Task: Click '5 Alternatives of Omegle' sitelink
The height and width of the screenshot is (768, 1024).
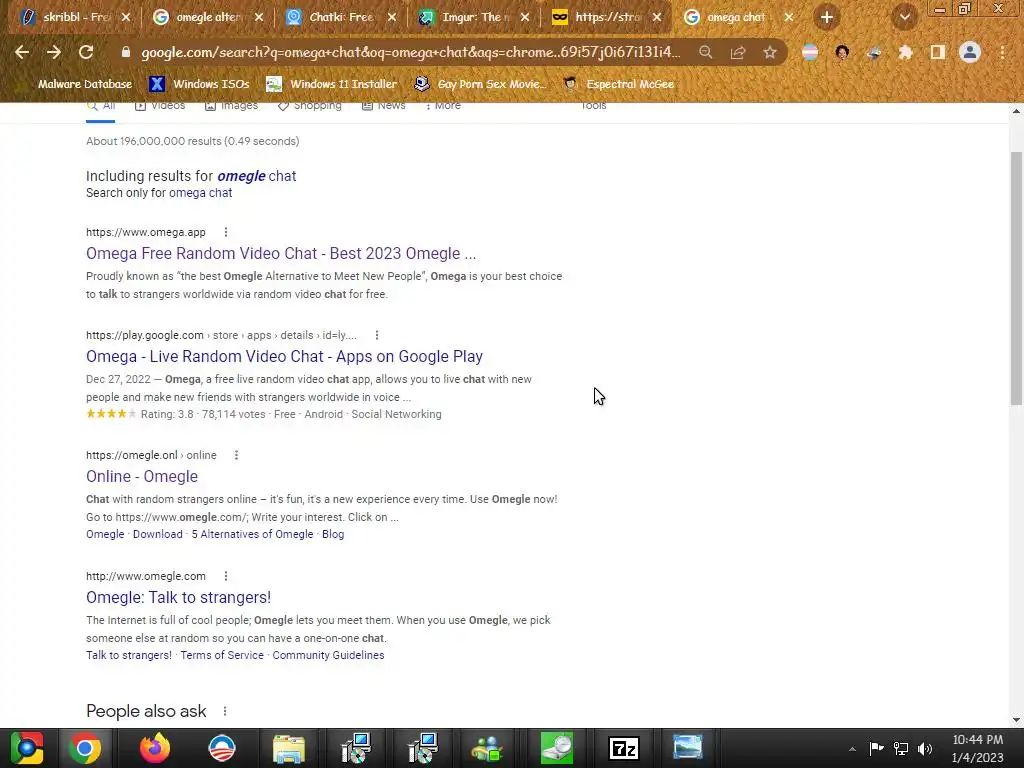Action: [x=252, y=534]
